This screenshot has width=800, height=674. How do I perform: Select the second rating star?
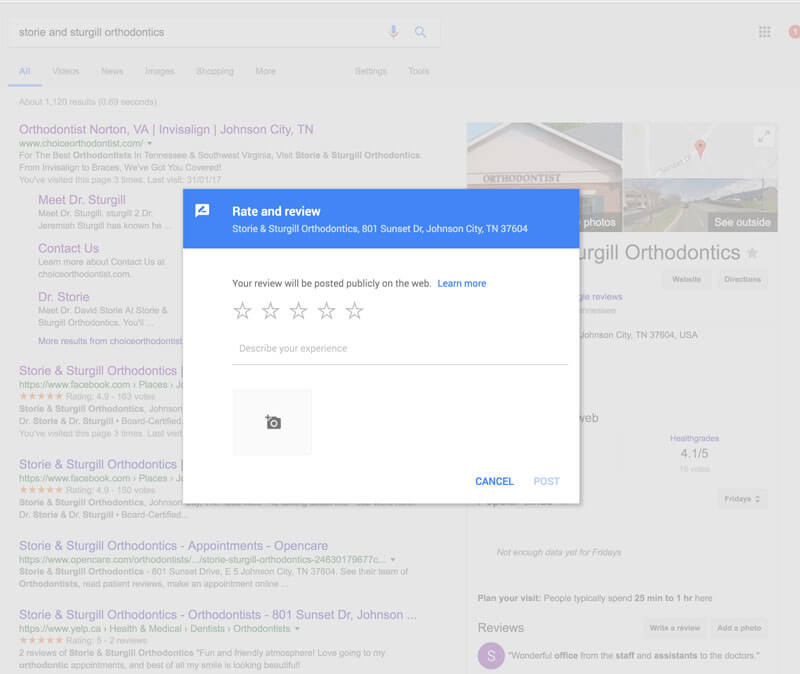(x=270, y=310)
